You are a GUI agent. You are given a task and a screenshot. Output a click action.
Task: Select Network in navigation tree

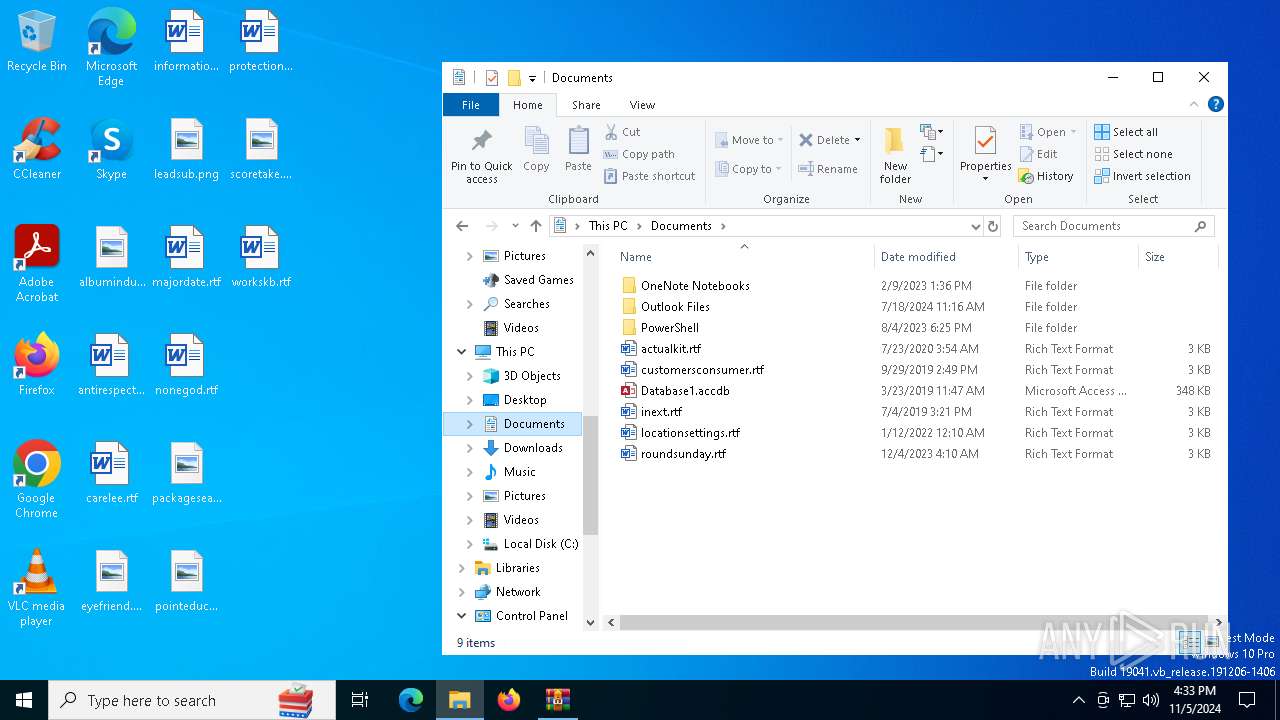point(518,592)
